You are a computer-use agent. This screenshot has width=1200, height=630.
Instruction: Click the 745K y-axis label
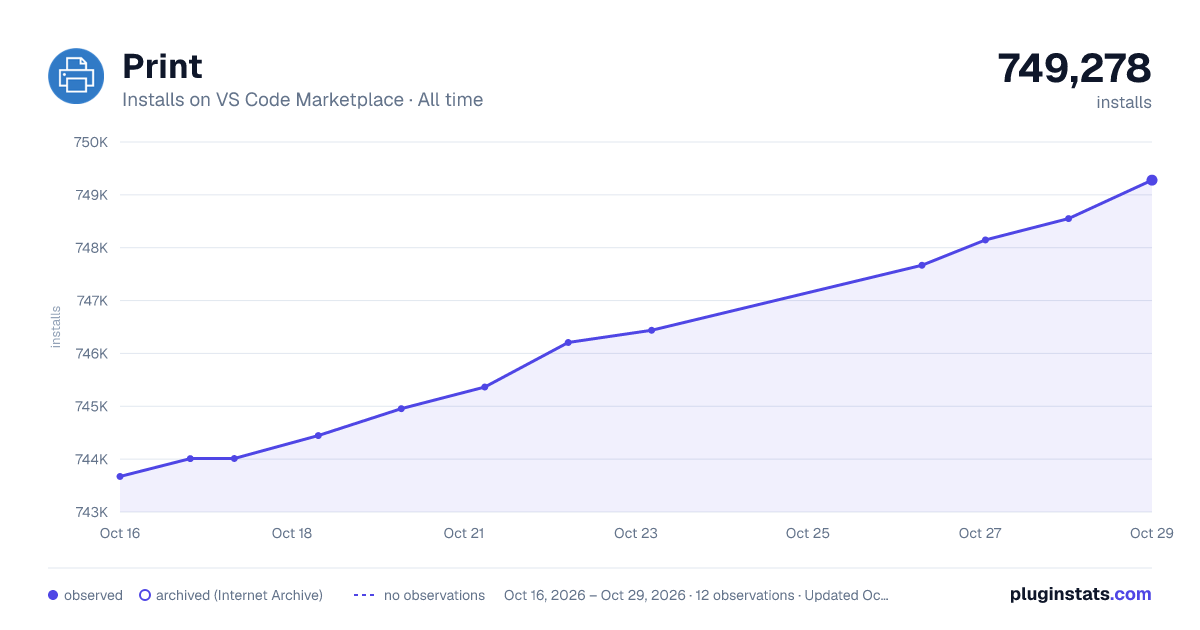point(91,407)
